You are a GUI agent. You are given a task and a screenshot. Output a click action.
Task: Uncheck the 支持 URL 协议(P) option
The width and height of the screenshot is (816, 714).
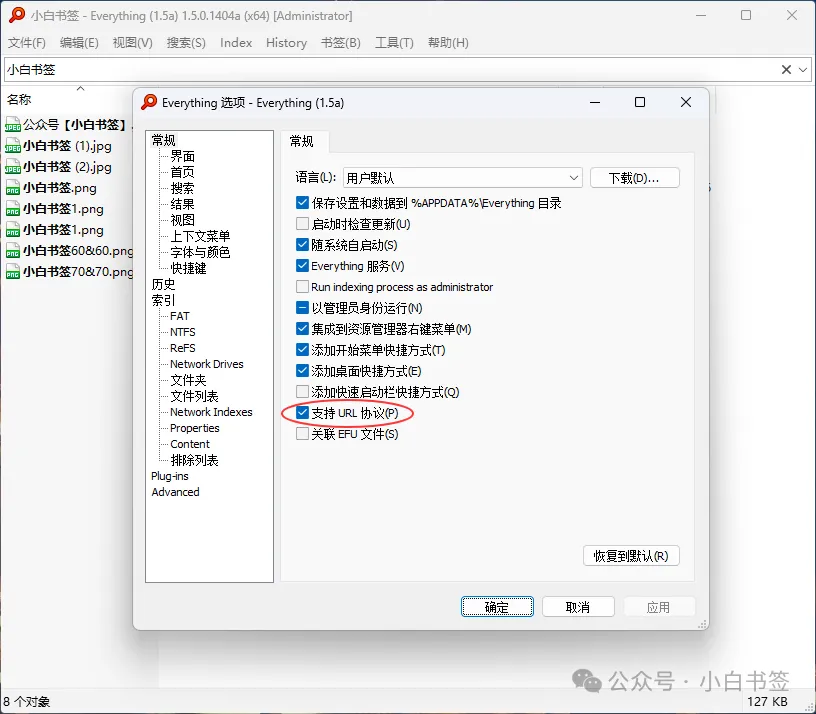[303, 413]
